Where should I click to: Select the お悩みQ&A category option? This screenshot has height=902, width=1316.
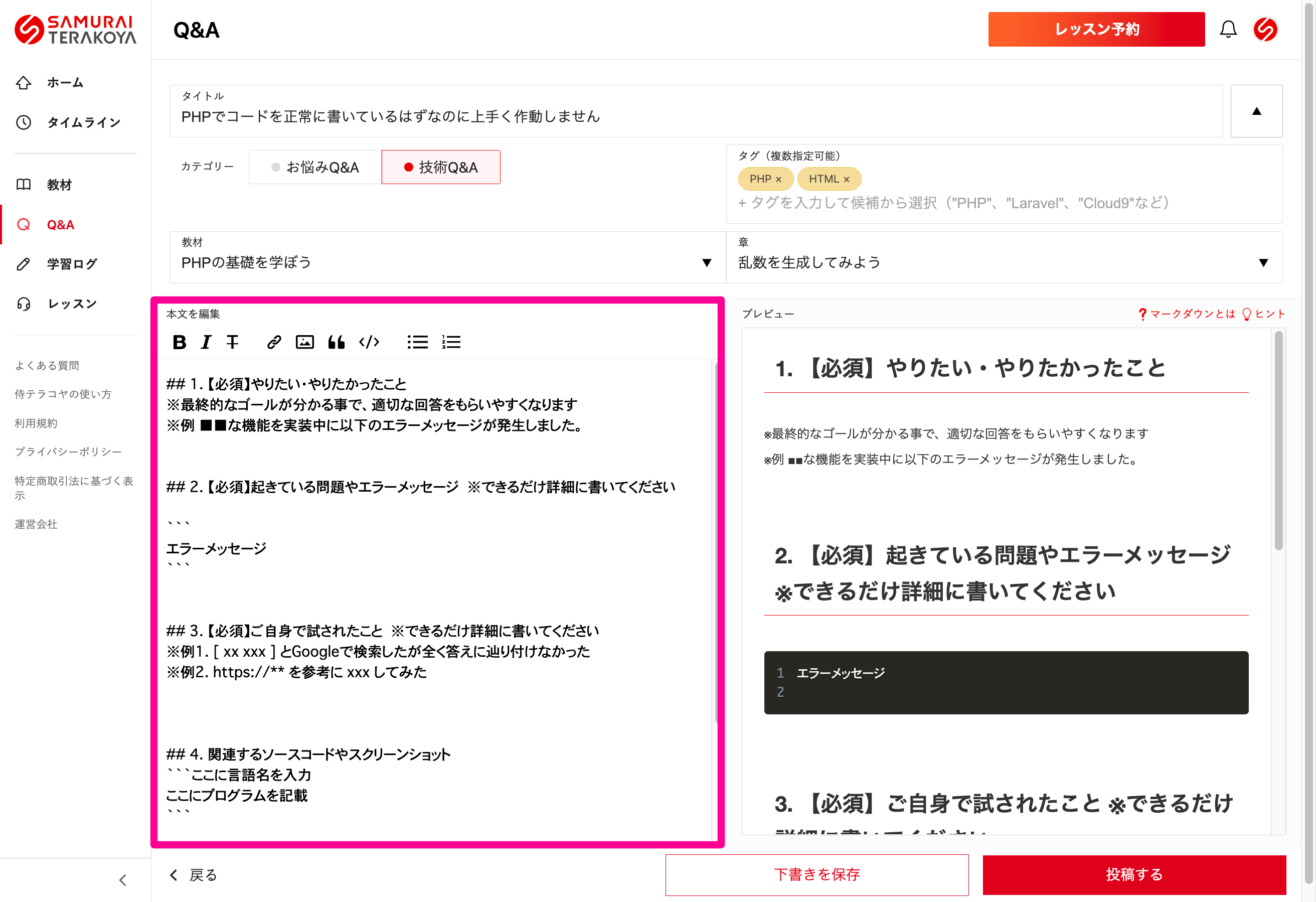tap(315, 167)
